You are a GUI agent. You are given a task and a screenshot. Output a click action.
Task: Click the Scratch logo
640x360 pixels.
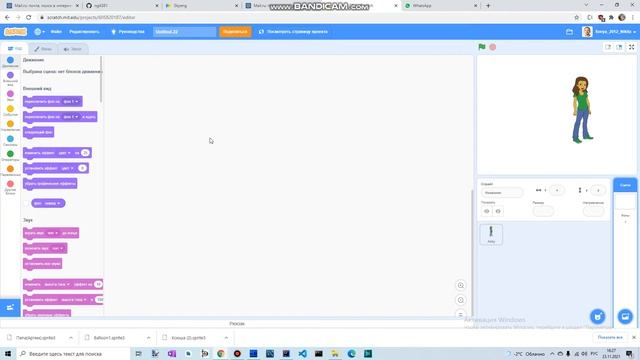pyautogui.click(x=16, y=31)
